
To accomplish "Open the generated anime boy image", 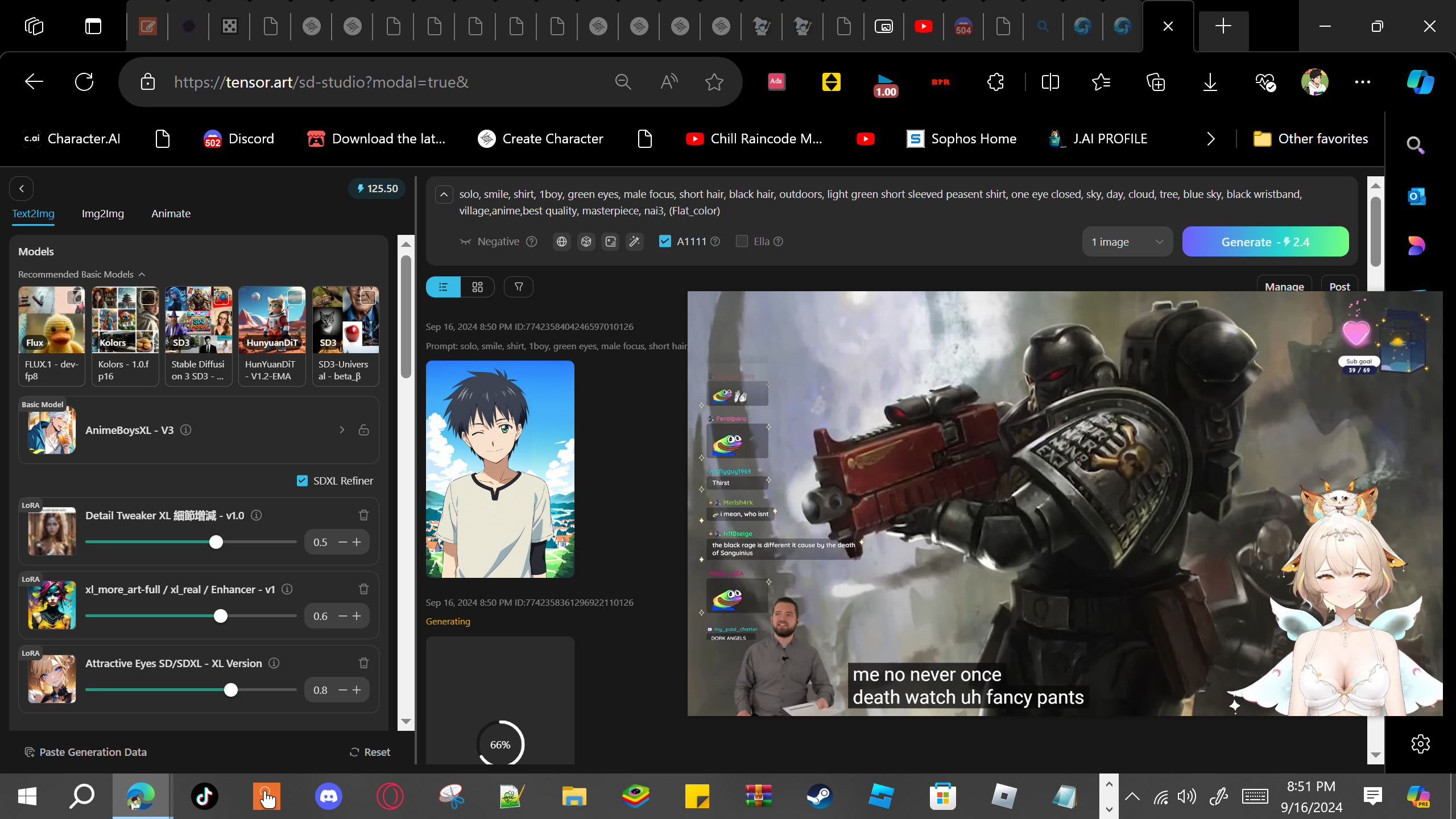I will click(500, 469).
